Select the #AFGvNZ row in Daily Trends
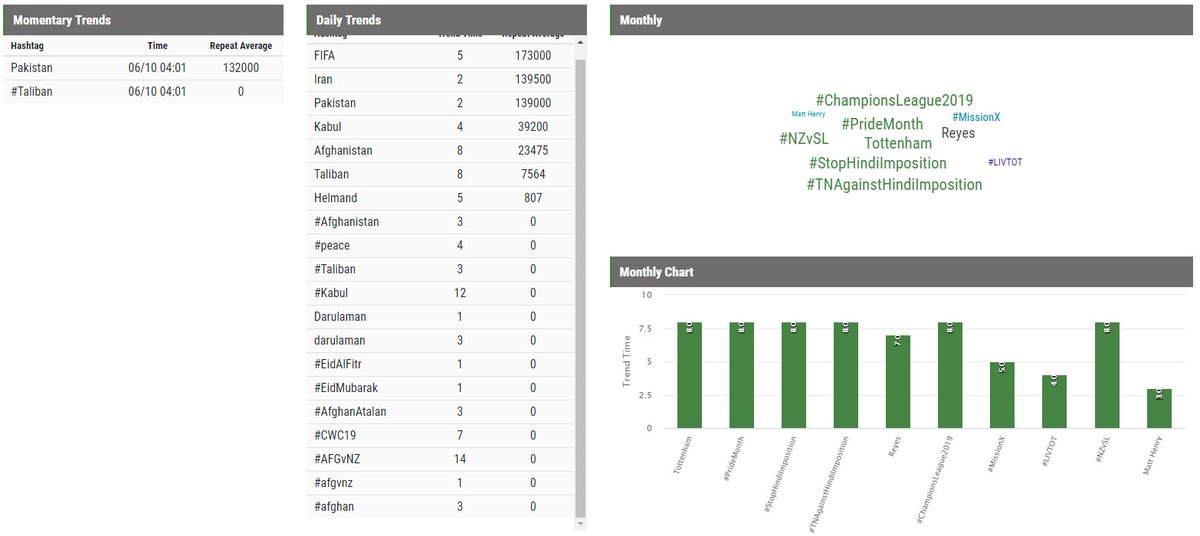 point(440,459)
